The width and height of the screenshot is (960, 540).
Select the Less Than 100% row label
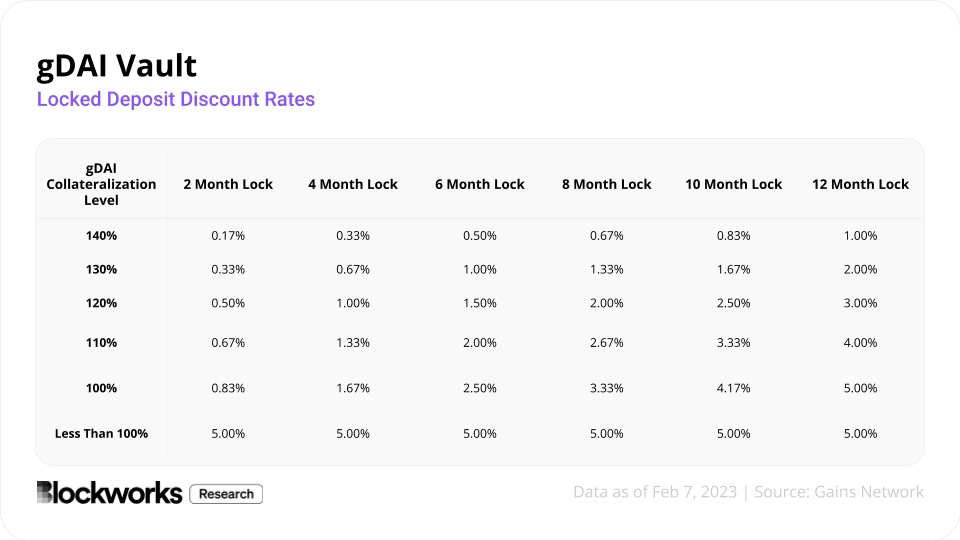101,434
